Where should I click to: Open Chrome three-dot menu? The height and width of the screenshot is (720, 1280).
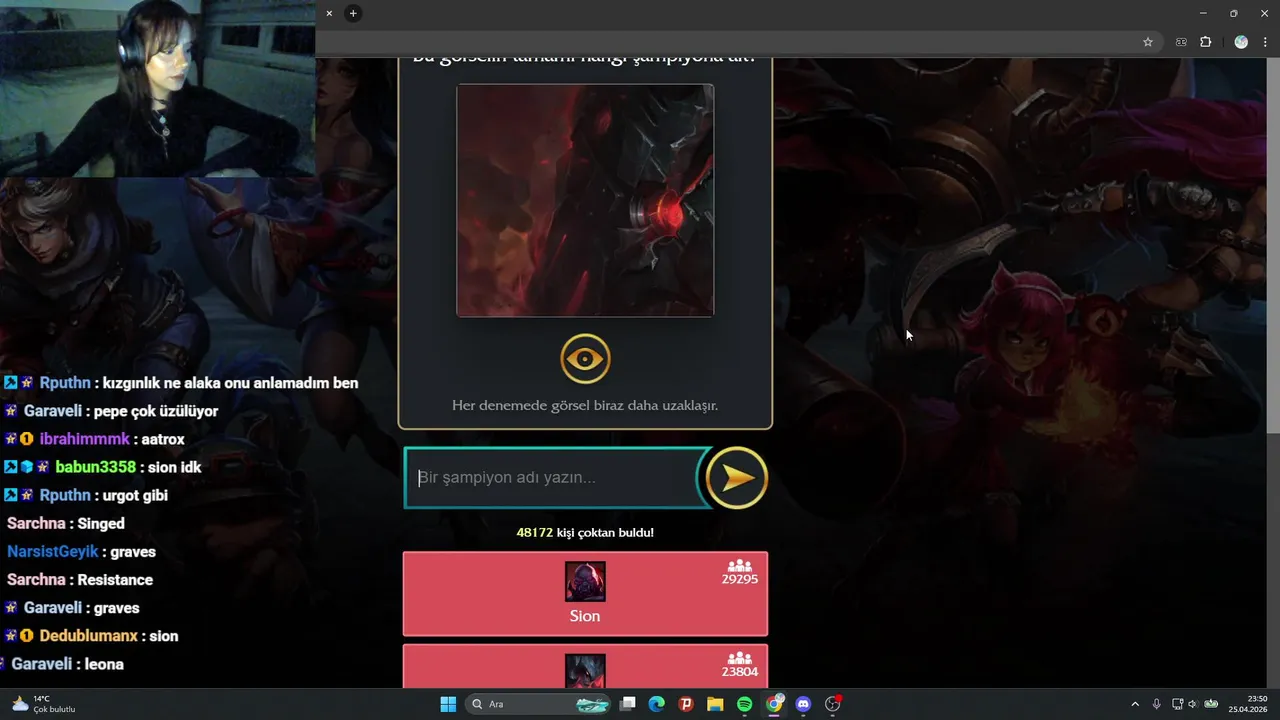1265,42
